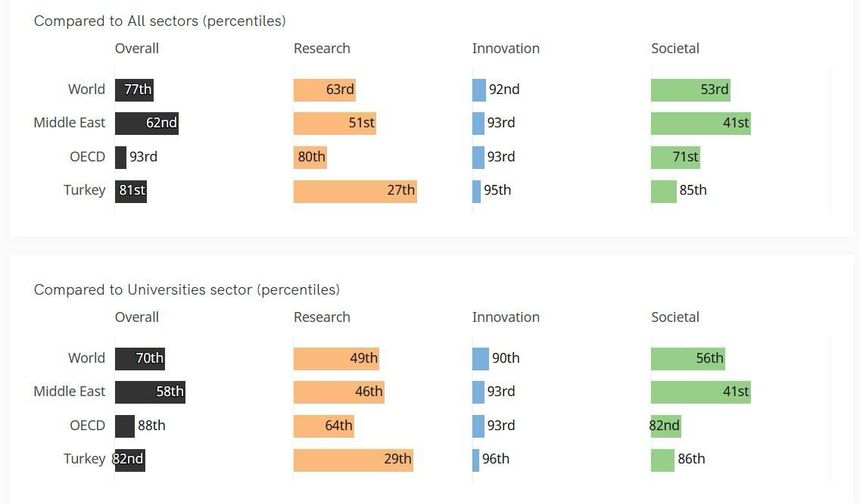Select the orange 80th OECD research bar
Viewport: 860px width, 504px height.
[x=310, y=157]
